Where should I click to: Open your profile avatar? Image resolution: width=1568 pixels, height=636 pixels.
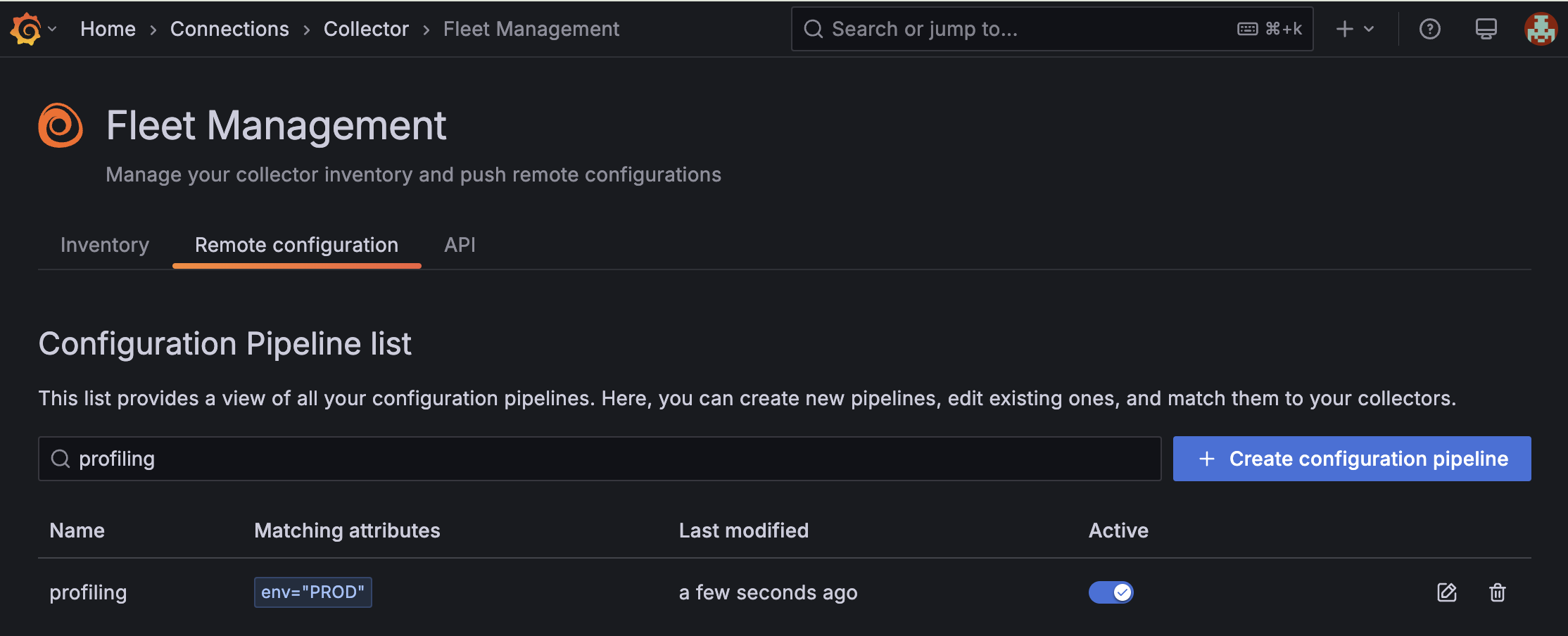[x=1541, y=29]
